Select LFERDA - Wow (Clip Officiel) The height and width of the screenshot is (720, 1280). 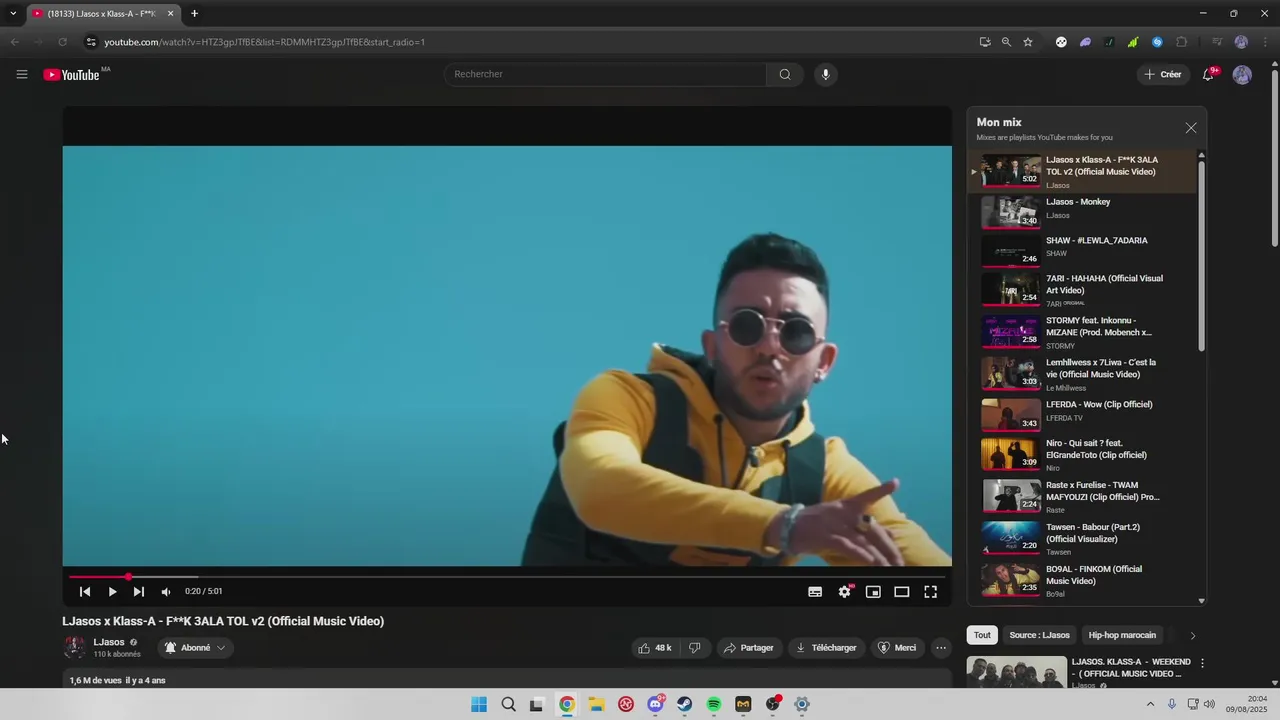click(1081, 414)
